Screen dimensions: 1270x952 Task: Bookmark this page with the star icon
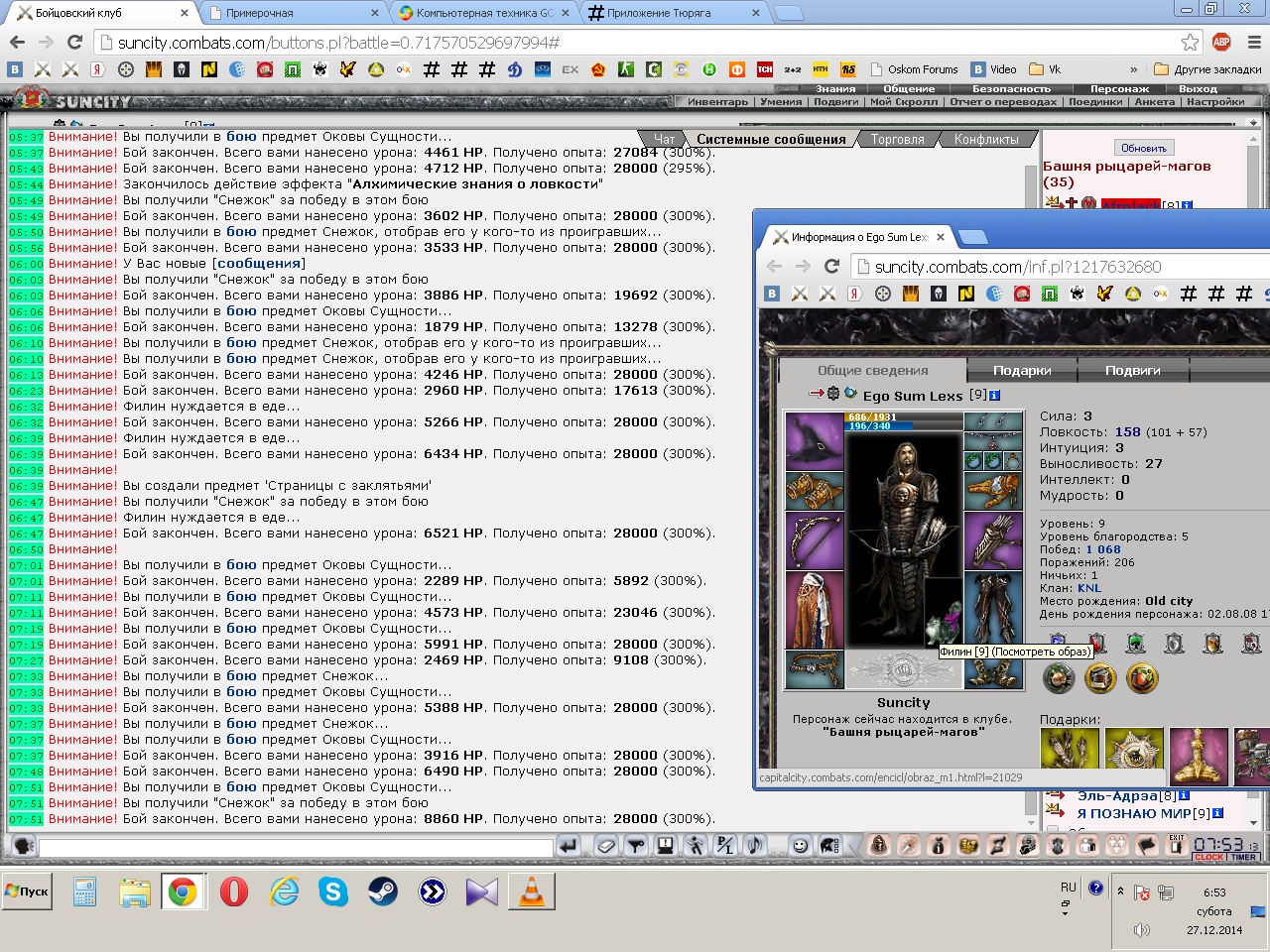click(x=1190, y=42)
